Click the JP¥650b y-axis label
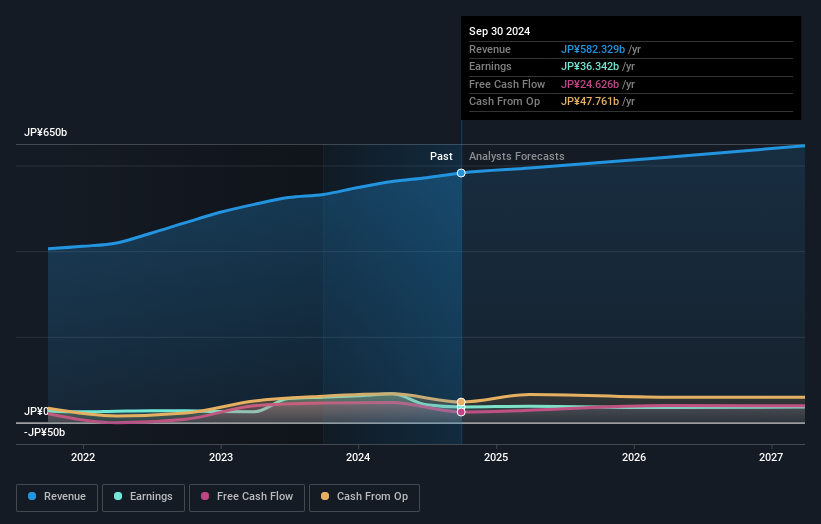Image resolution: width=821 pixels, height=524 pixels. 46,132
